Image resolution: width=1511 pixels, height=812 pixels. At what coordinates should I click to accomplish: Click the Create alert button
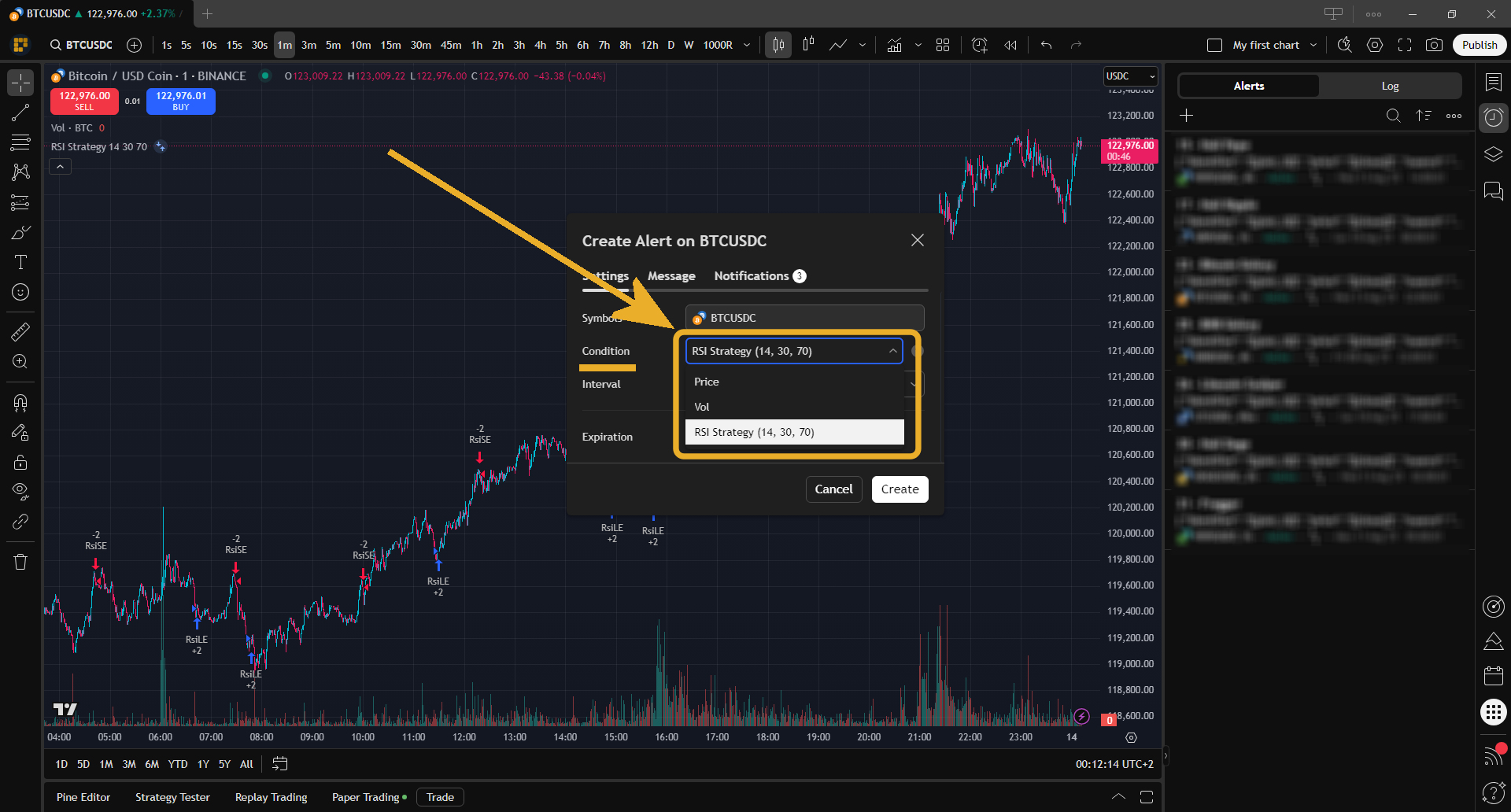click(900, 489)
